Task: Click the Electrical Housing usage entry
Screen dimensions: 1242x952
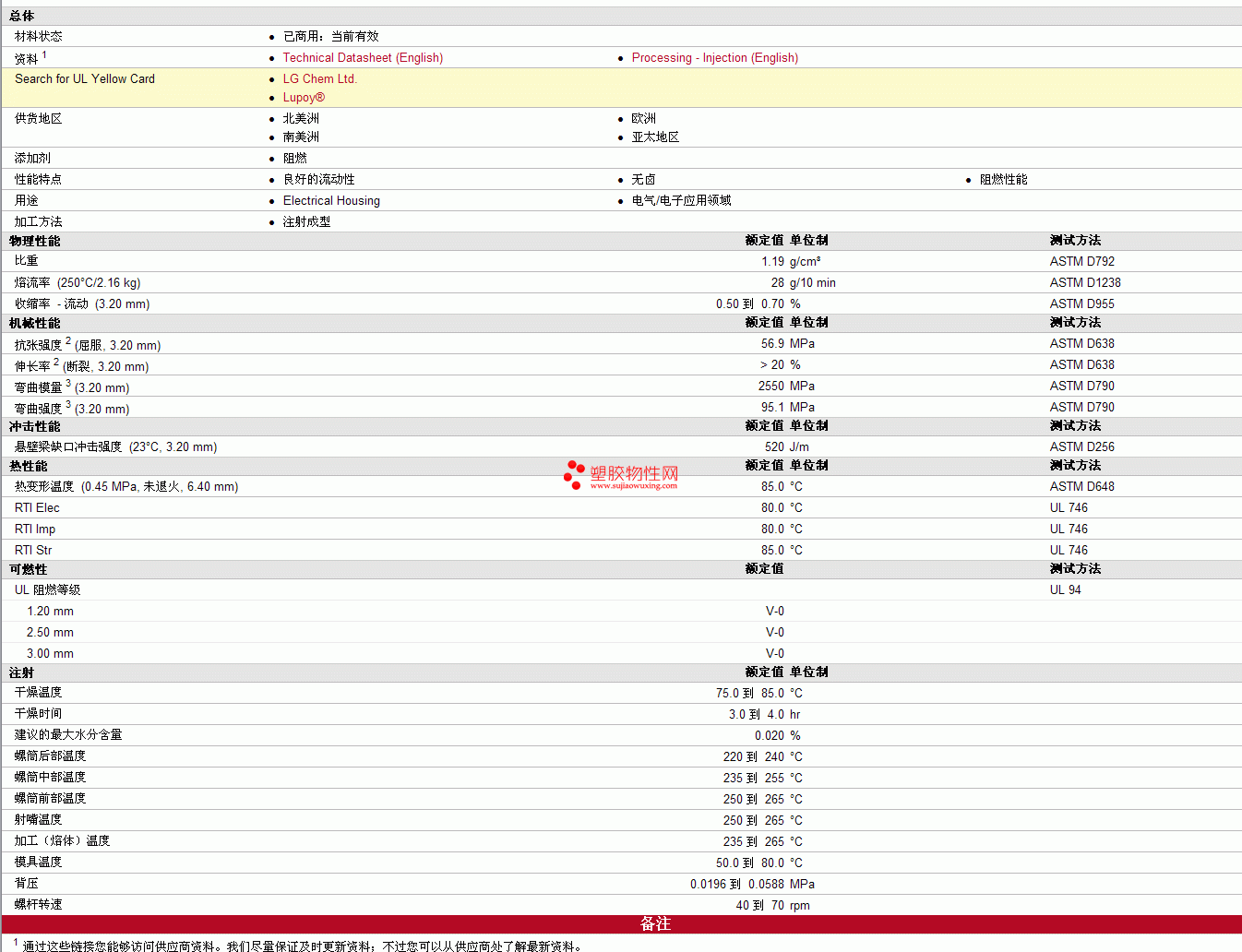Action: pos(331,200)
